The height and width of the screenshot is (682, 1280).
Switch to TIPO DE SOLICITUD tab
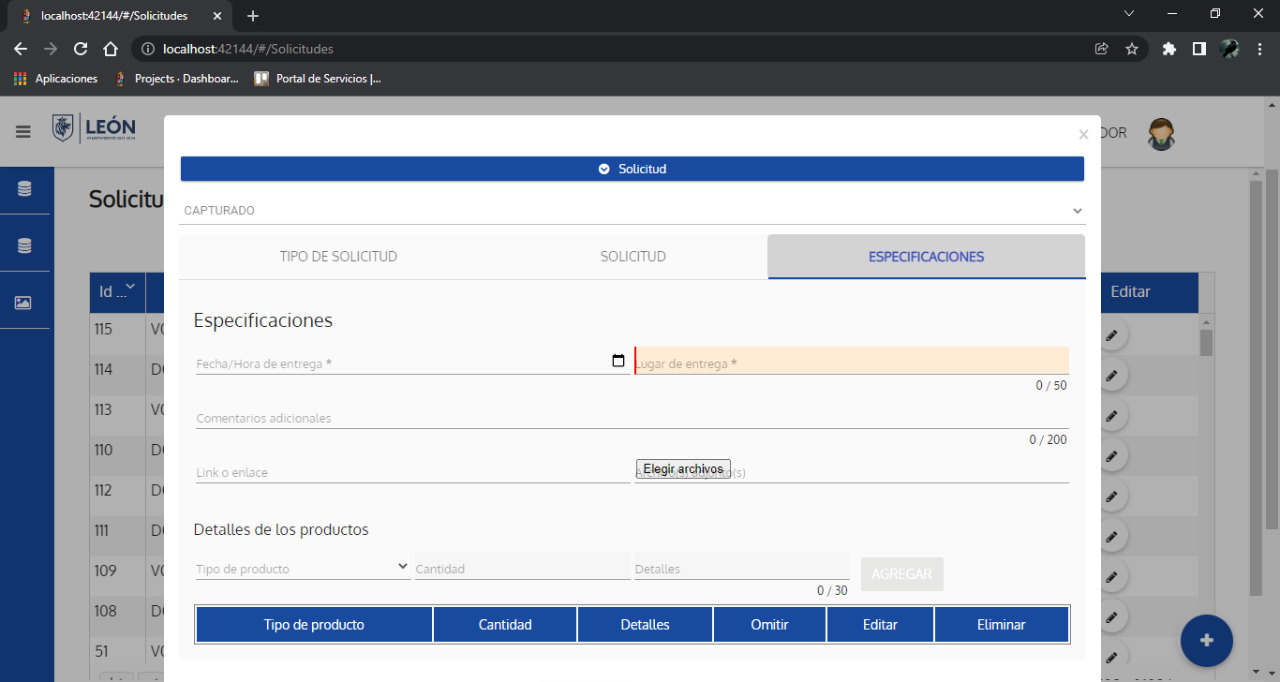pyautogui.click(x=338, y=256)
